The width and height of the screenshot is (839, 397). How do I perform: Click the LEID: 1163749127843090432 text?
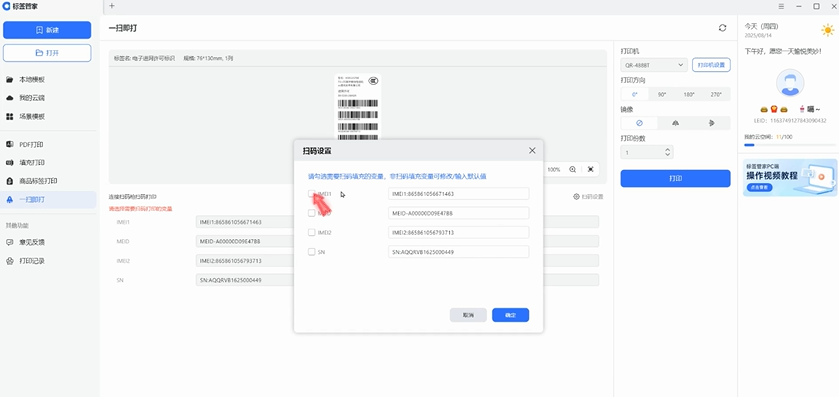coord(790,121)
